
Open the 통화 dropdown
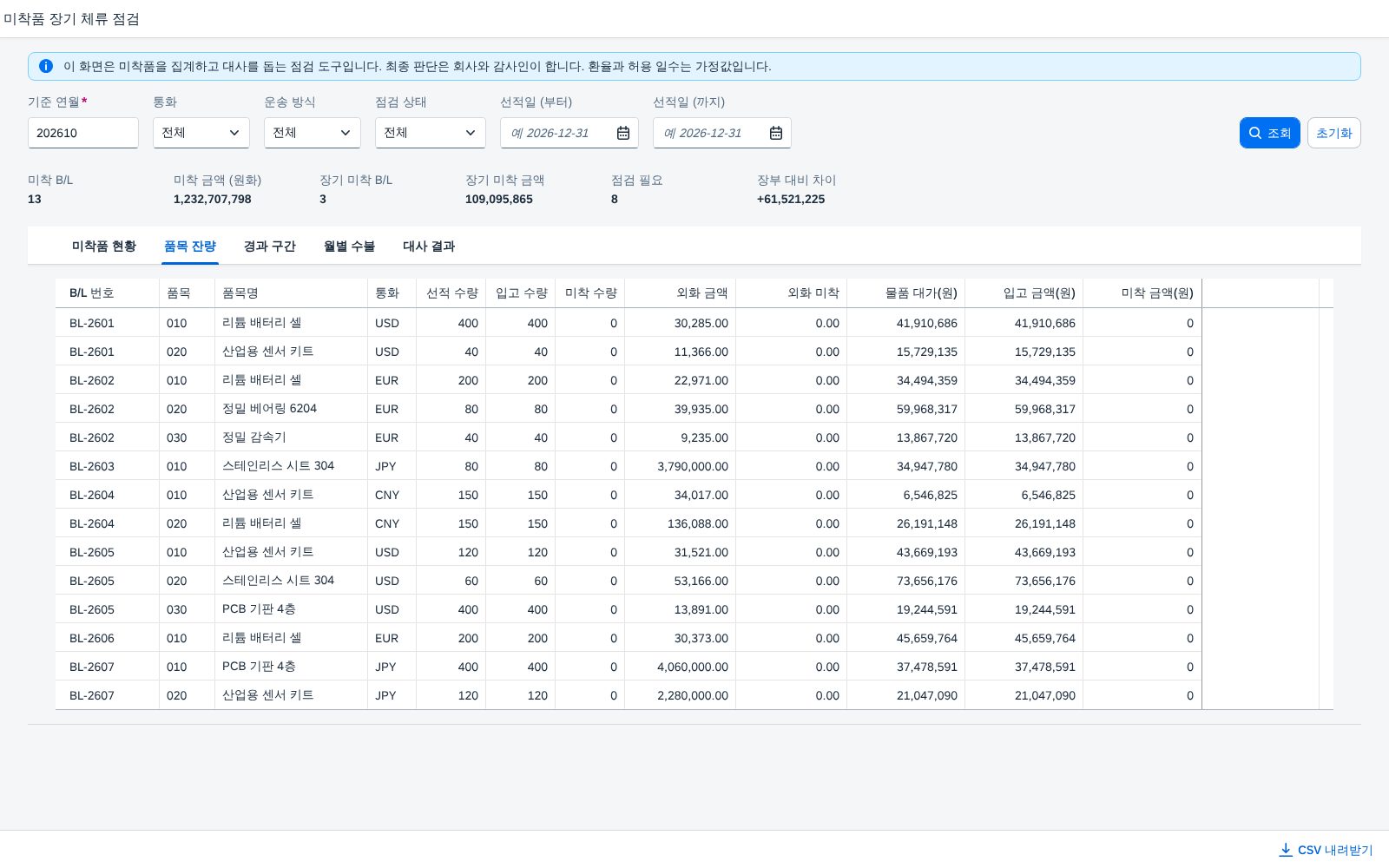[x=201, y=133]
